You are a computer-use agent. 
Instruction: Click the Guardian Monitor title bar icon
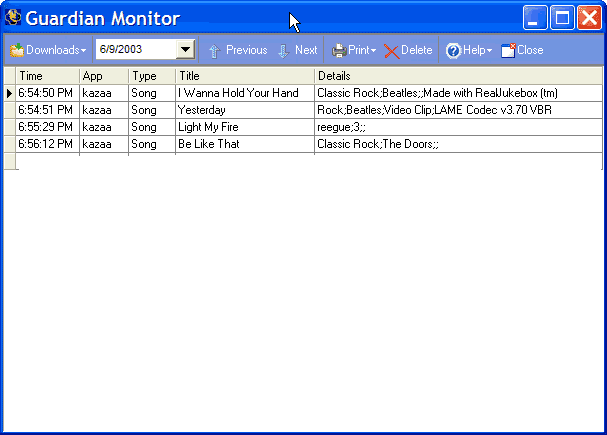click(13, 17)
